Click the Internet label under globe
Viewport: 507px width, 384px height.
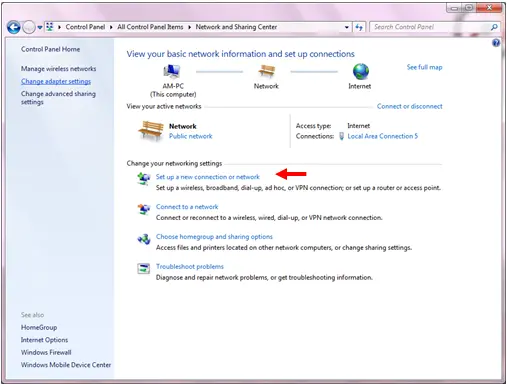tap(360, 86)
